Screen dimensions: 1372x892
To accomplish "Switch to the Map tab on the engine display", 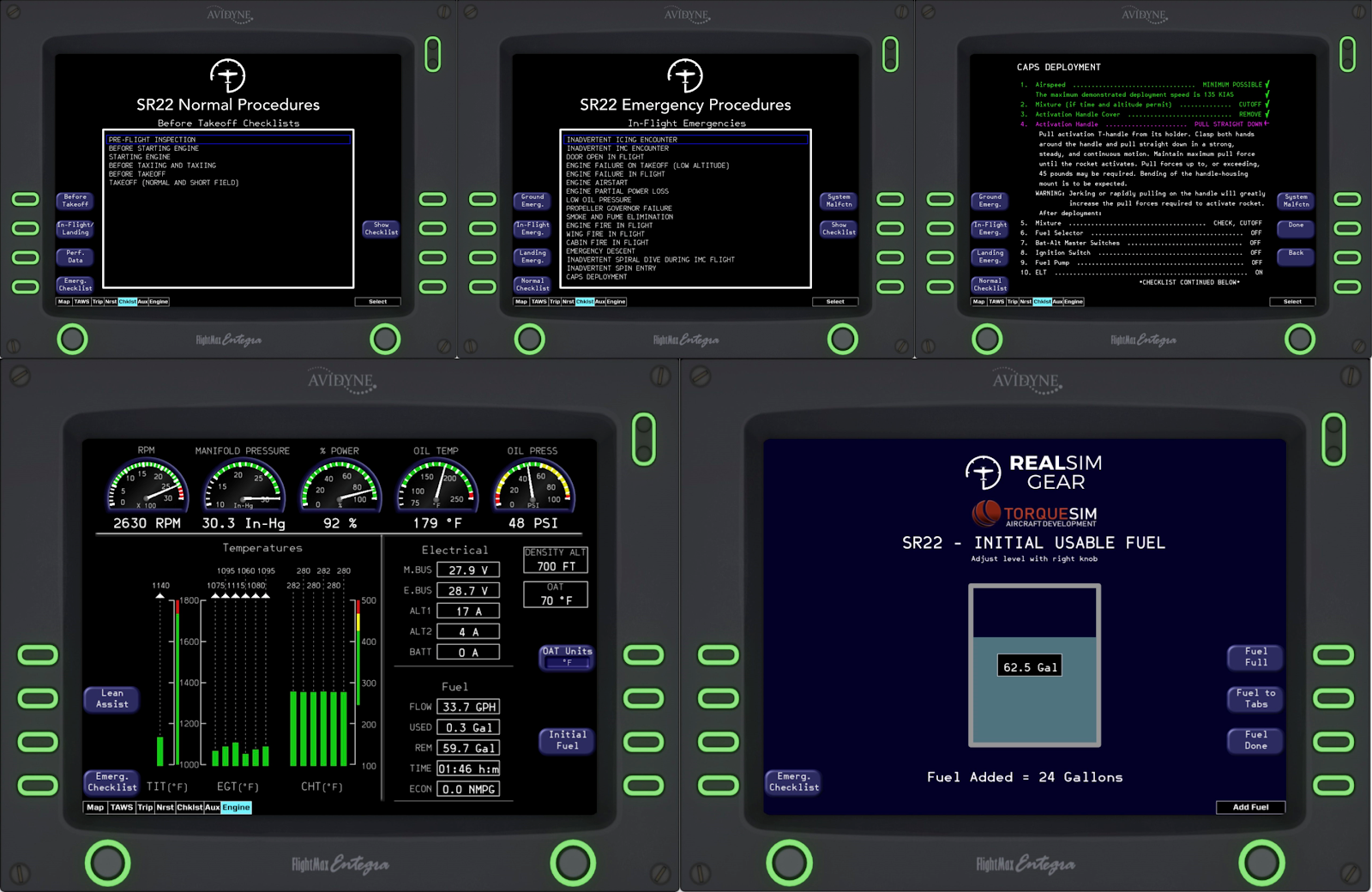I will (95, 808).
